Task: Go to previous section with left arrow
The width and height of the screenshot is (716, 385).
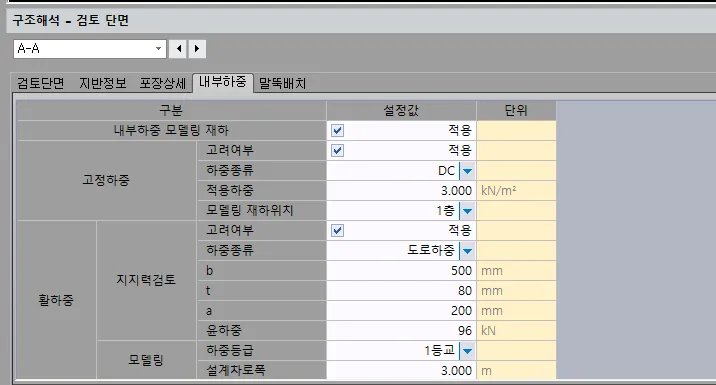Action: [x=179, y=48]
